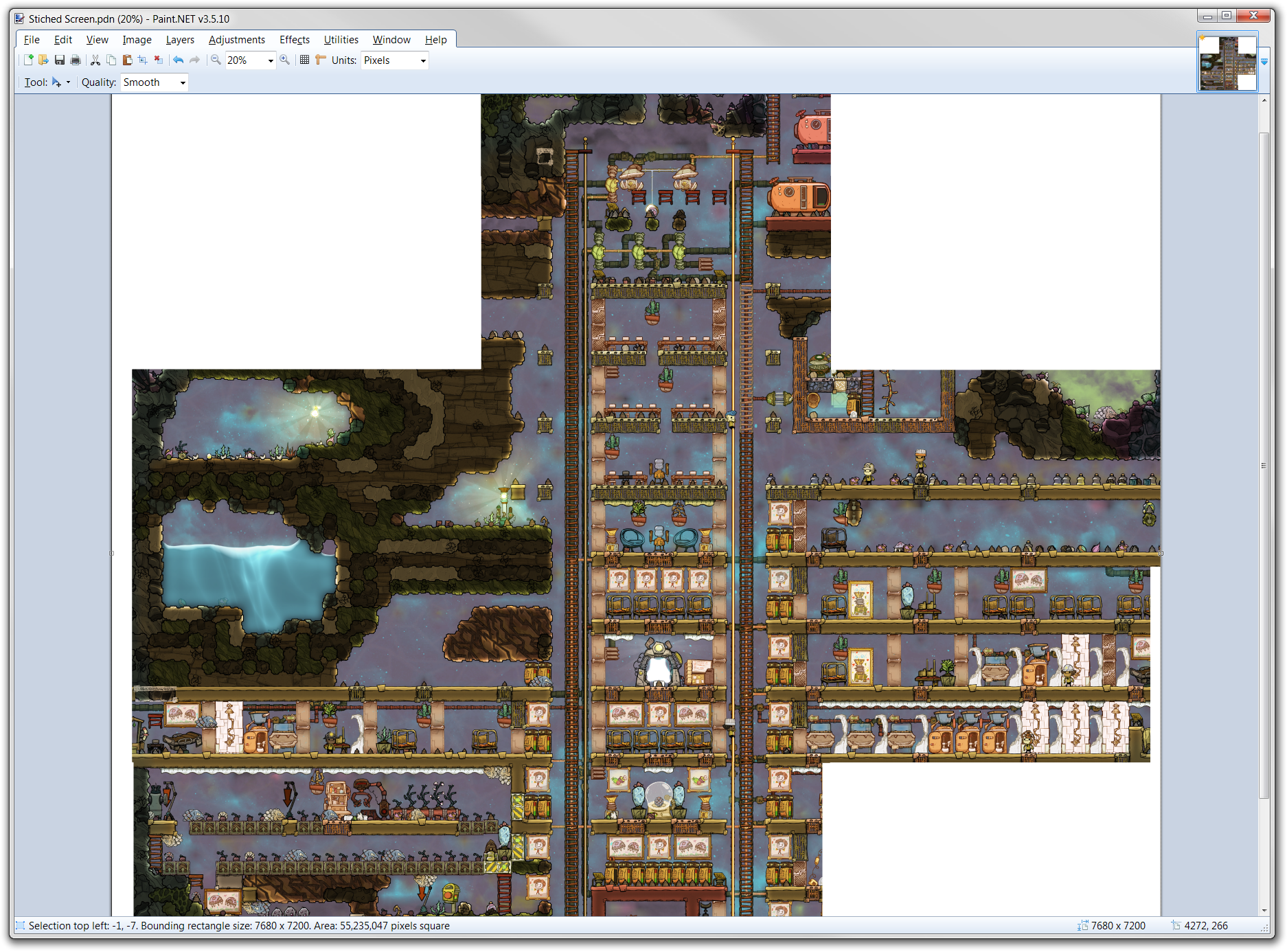Click the Deselect icon
The height and width of the screenshot is (952, 1287).
tap(159, 60)
